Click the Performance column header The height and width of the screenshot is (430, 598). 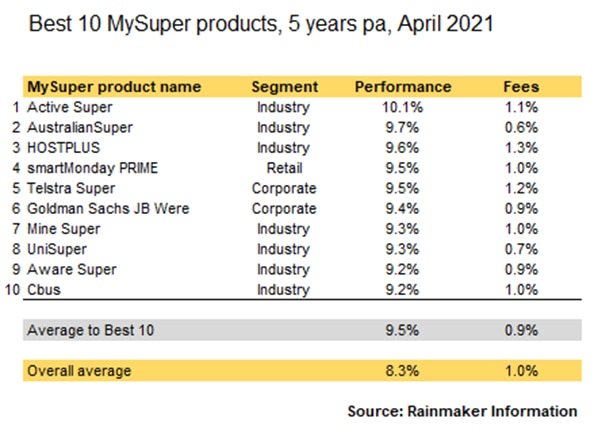(403, 87)
